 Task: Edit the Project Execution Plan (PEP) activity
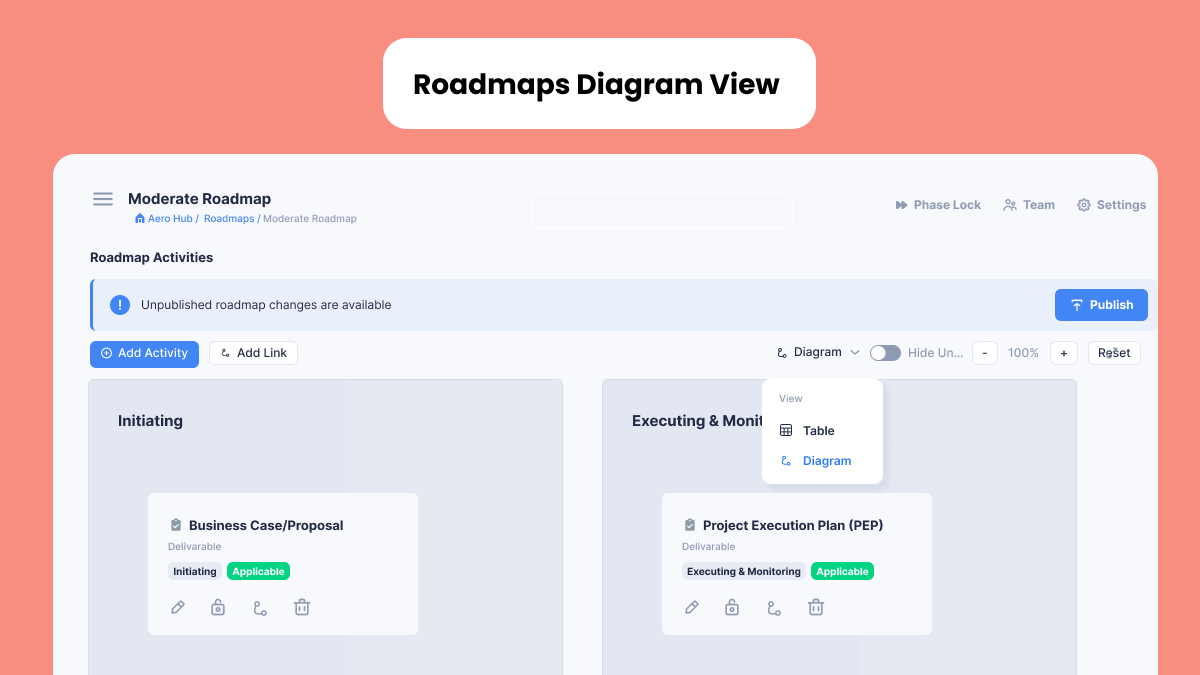[692, 607]
